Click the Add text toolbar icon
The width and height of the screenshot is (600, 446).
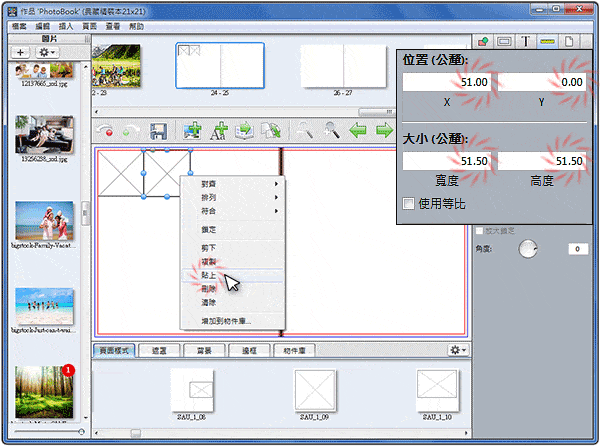(x=218, y=131)
